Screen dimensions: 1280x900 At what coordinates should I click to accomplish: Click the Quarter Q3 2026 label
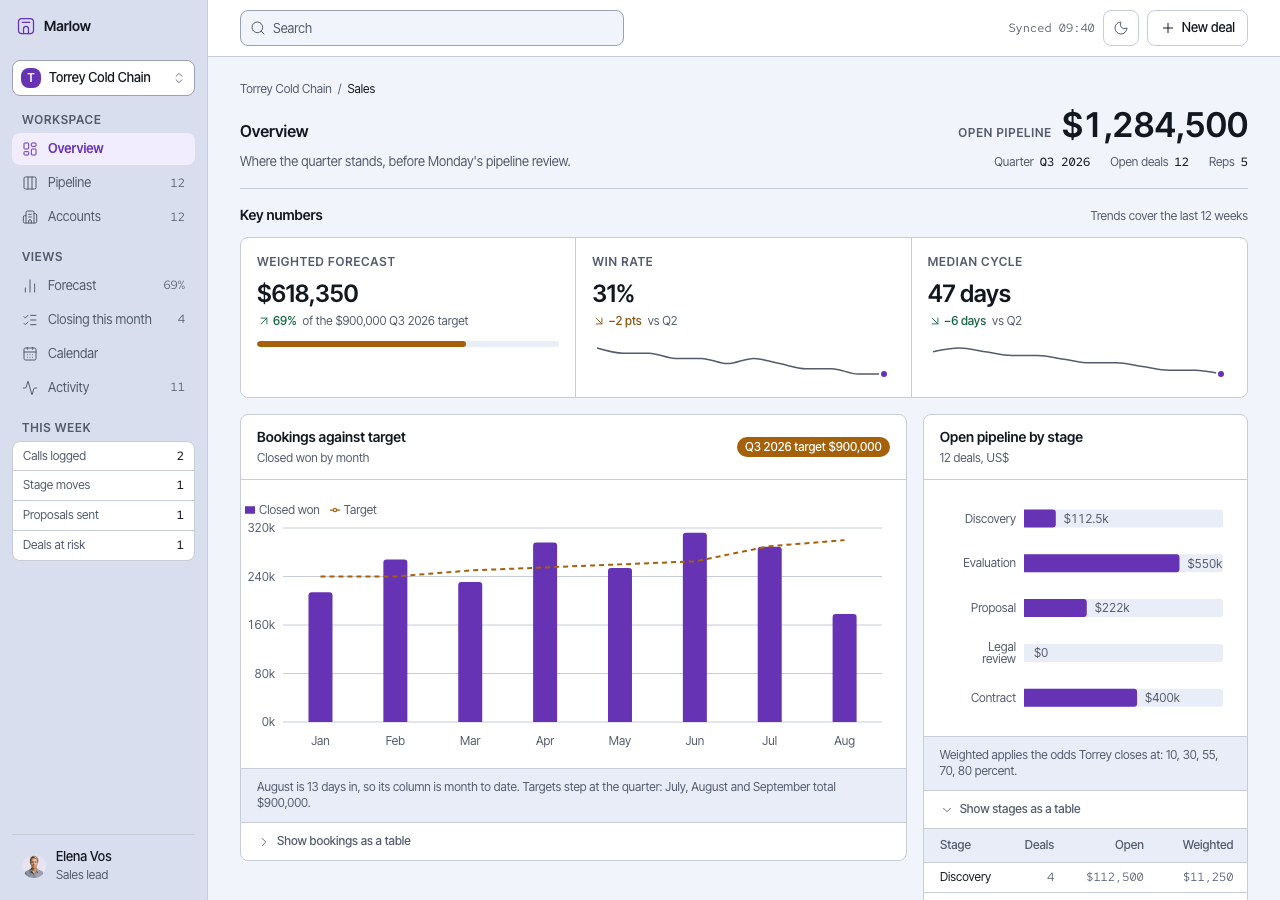[1042, 162]
